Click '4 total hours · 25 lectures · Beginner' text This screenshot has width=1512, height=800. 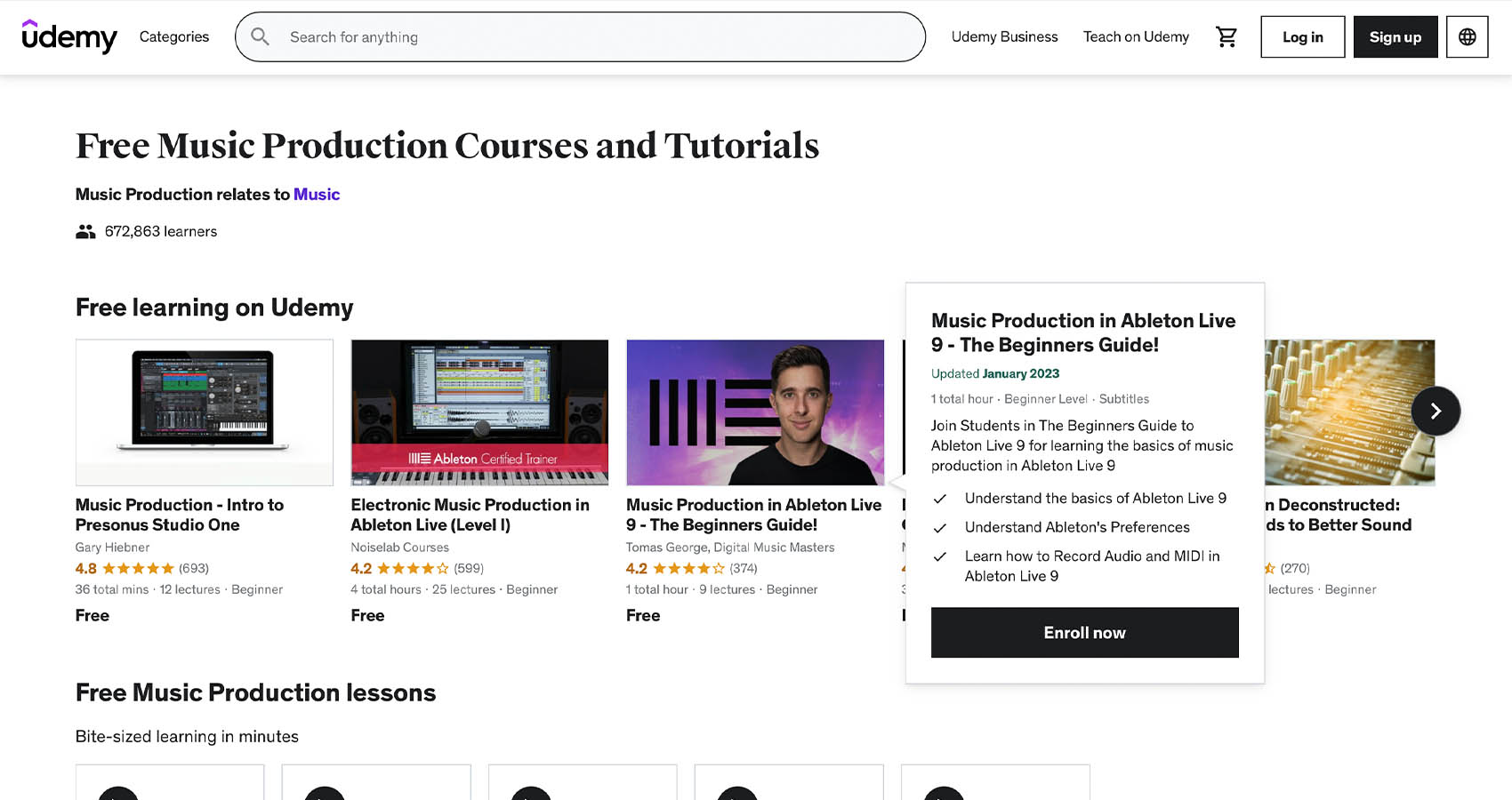[454, 589]
